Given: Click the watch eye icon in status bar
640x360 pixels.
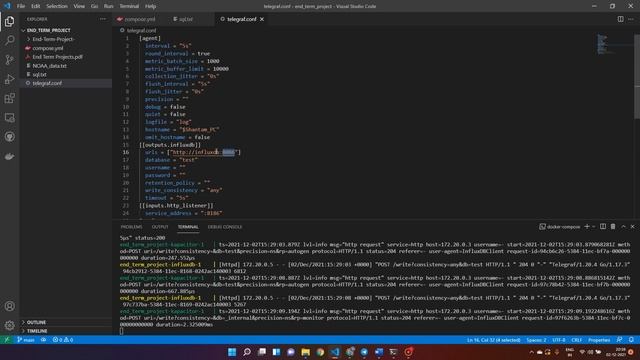Looking at the screenshot, I should [x=43, y=340].
